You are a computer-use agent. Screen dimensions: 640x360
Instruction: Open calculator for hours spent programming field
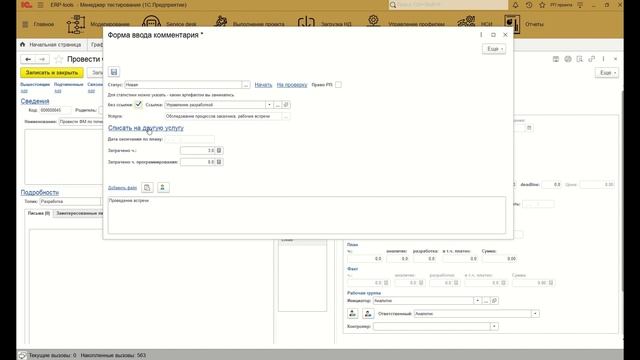click(x=219, y=162)
